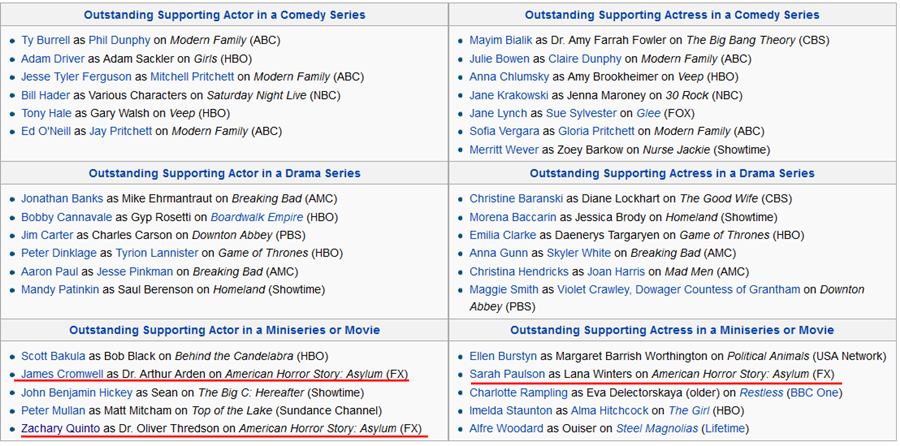This screenshot has height=446, width=900.
Task: Open the underlined Sarah Paulson link
Action: pos(507,373)
